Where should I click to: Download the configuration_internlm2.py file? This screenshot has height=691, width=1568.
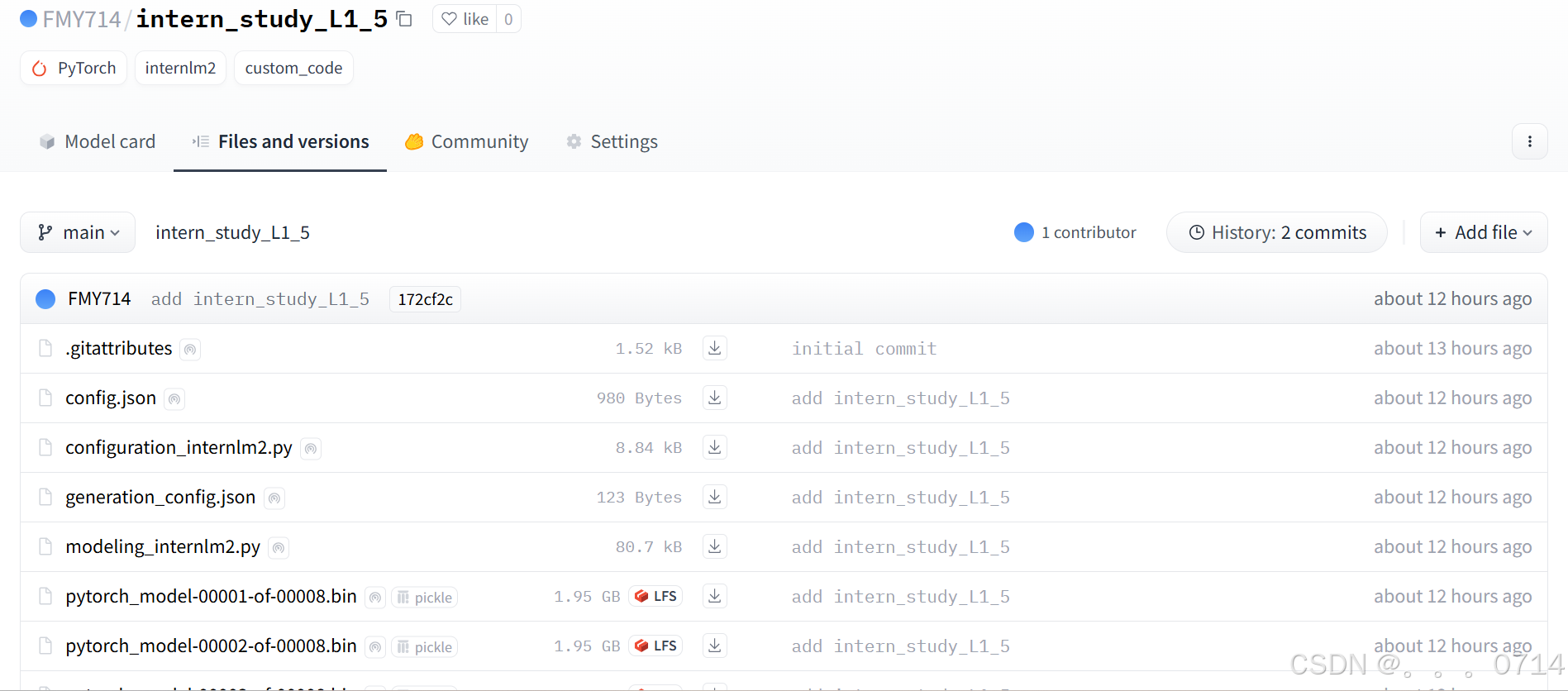point(715,447)
